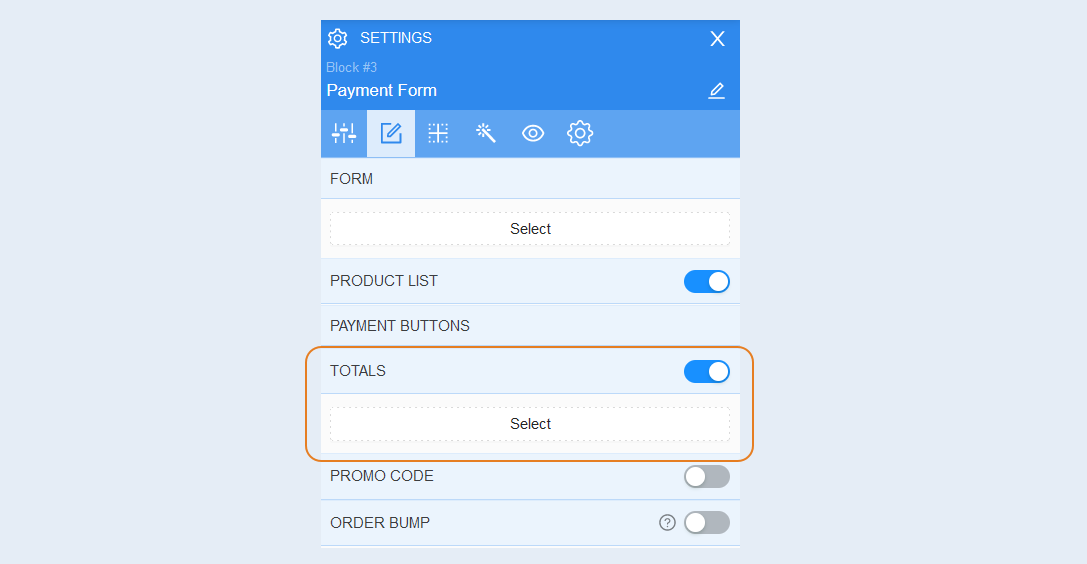This screenshot has height=564, width=1087.
Task: Open the Select box under Form
Action: pos(530,229)
